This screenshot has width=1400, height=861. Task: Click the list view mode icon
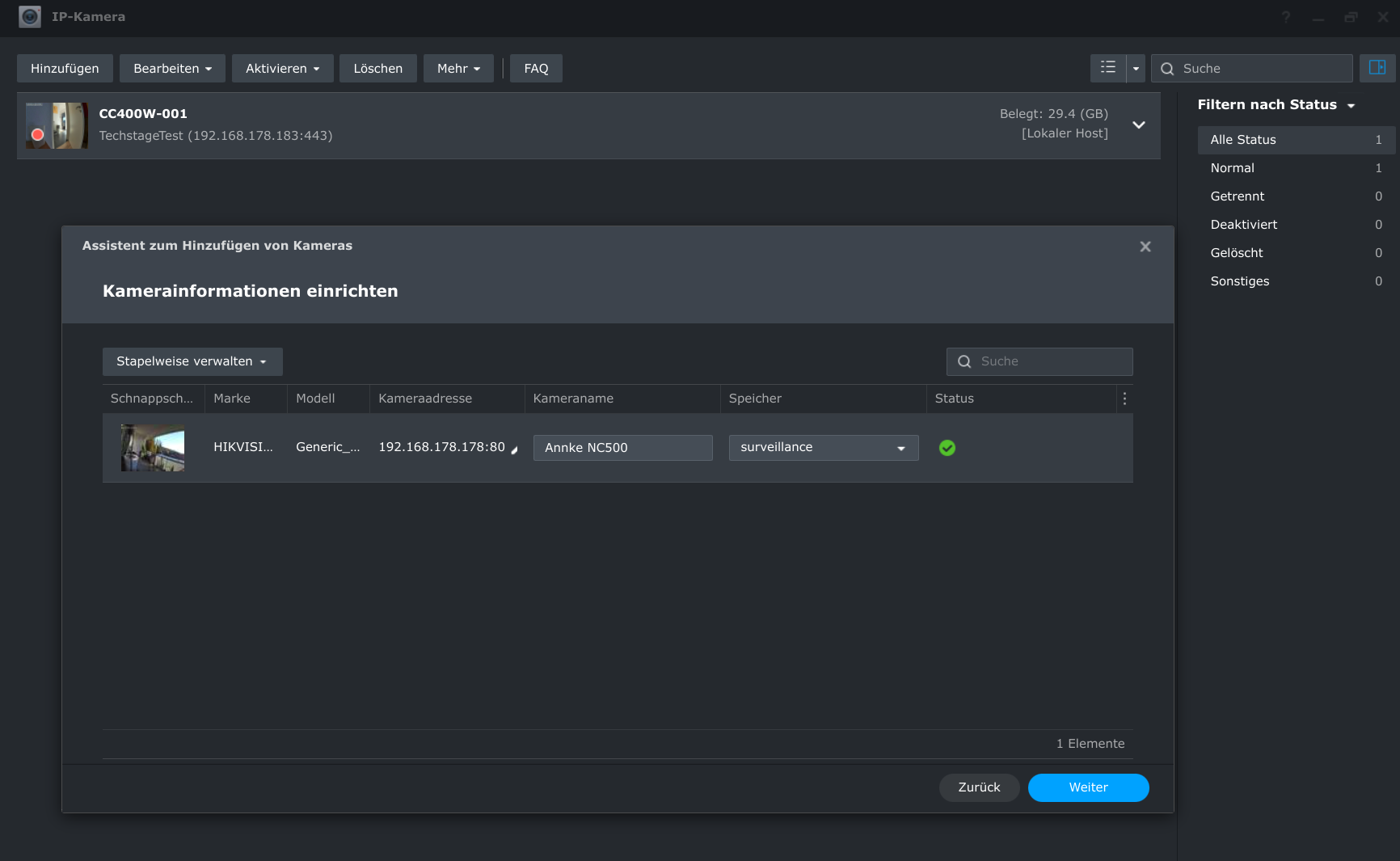(1107, 68)
